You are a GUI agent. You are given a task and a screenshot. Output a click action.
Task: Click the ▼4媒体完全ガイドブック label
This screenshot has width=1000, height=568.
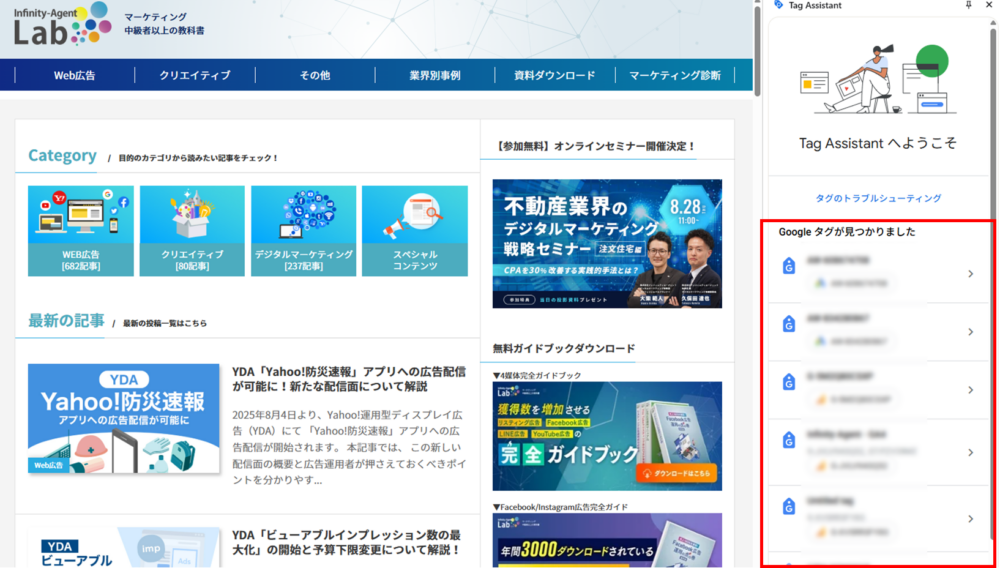[537, 375]
